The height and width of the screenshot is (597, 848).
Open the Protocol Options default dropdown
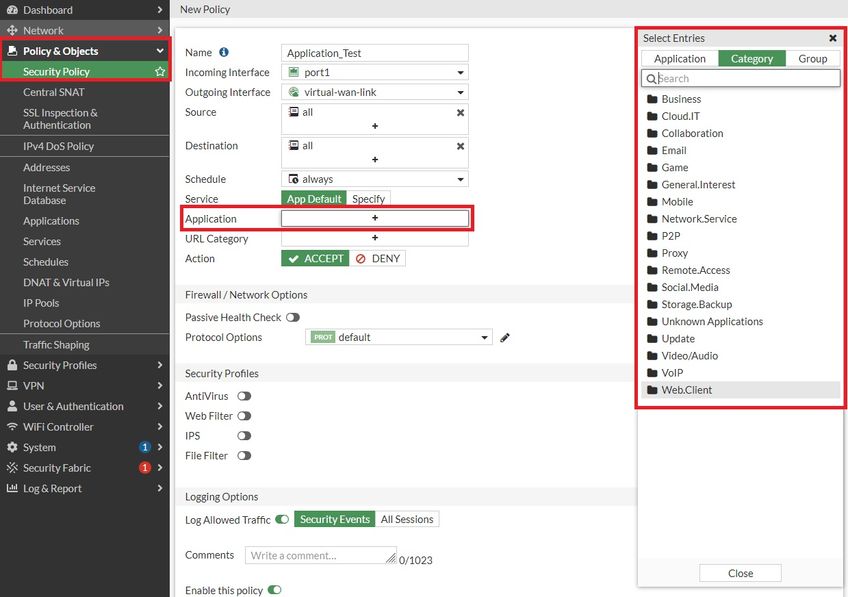click(x=399, y=337)
